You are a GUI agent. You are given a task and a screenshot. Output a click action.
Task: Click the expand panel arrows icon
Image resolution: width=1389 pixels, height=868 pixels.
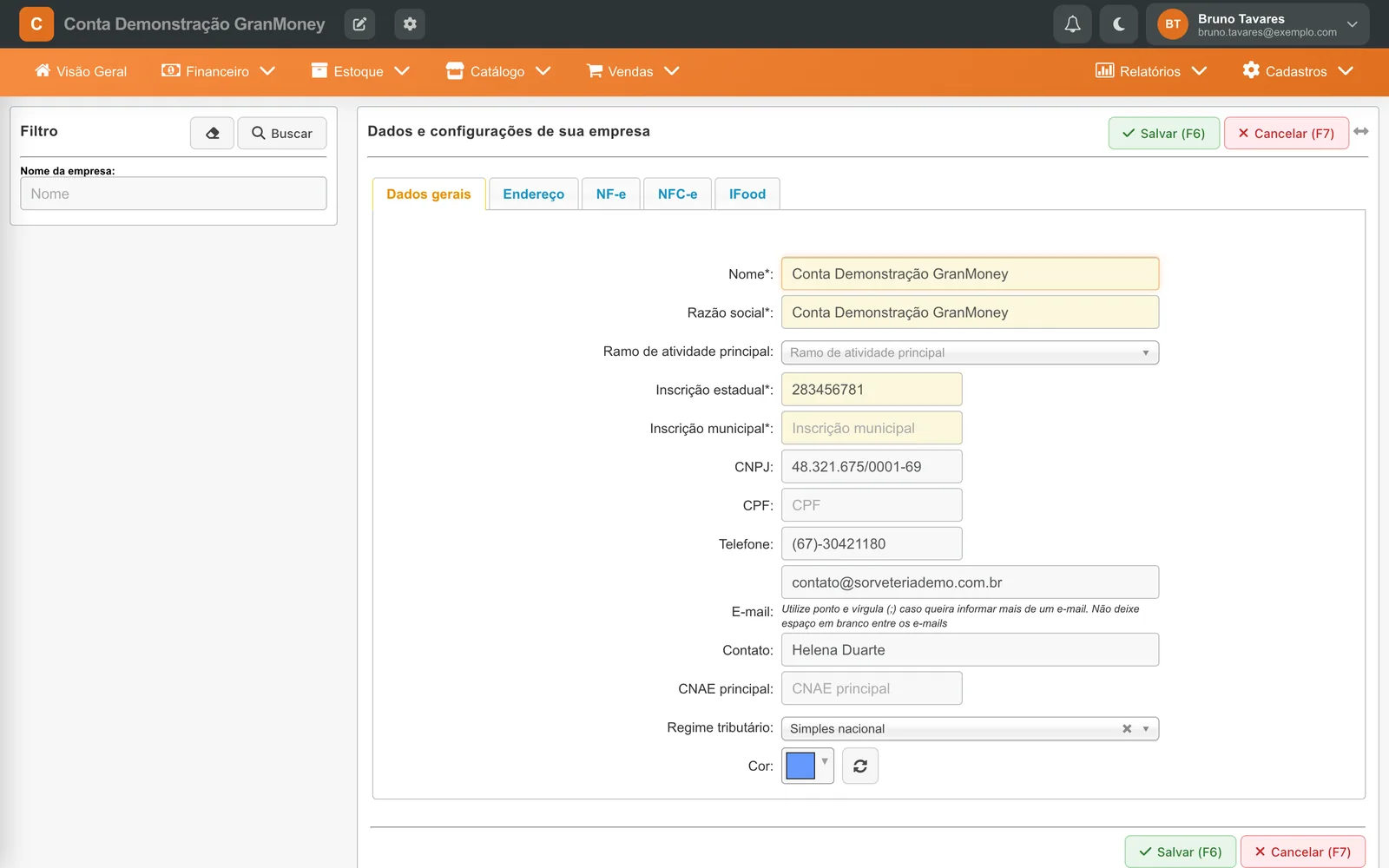(x=1360, y=131)
